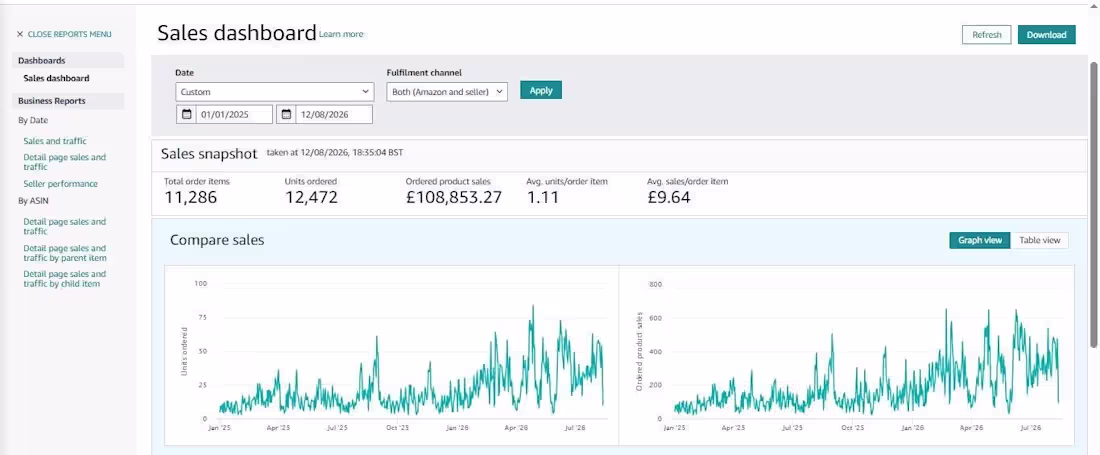Viewport: 1100px width, 455px height.
Task: Open the Seller performance report
Action: pos(60,184)
